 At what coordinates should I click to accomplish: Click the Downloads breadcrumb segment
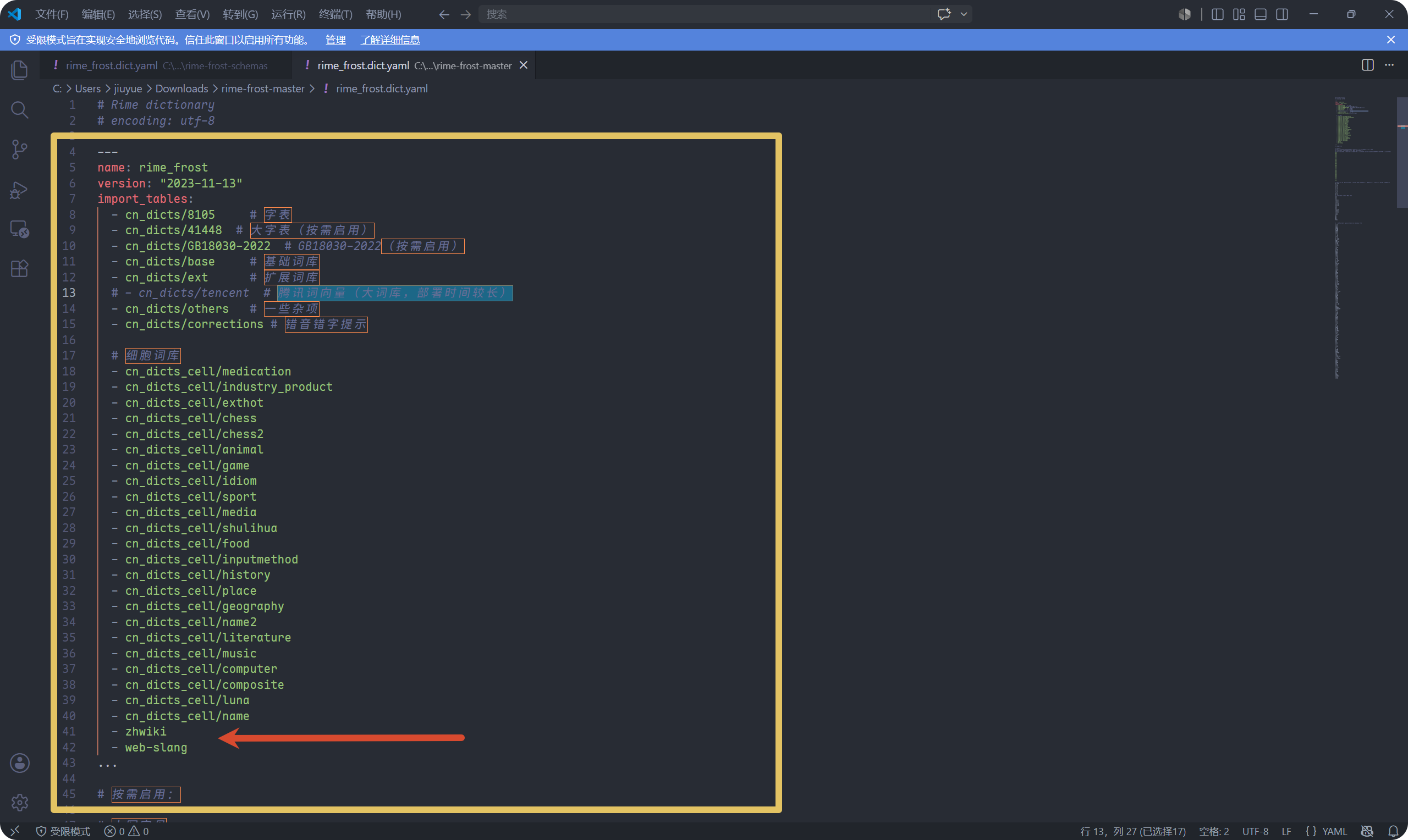point(182,89)
